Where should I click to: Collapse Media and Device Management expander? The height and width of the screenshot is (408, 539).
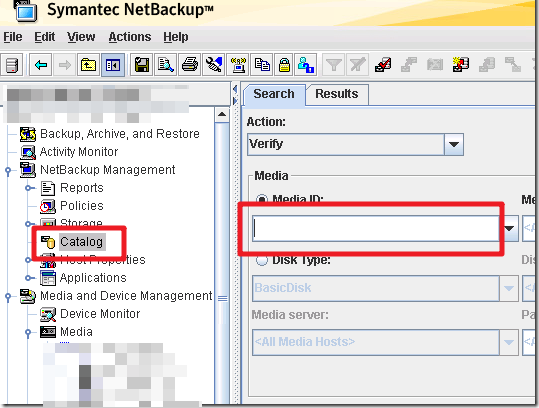[x=8, y=296]
